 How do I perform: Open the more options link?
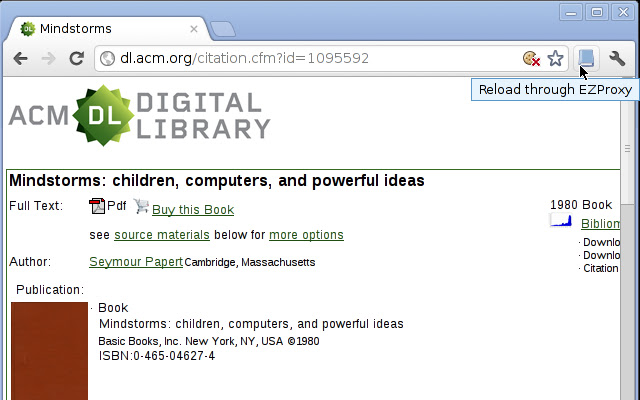coord(306,235)
